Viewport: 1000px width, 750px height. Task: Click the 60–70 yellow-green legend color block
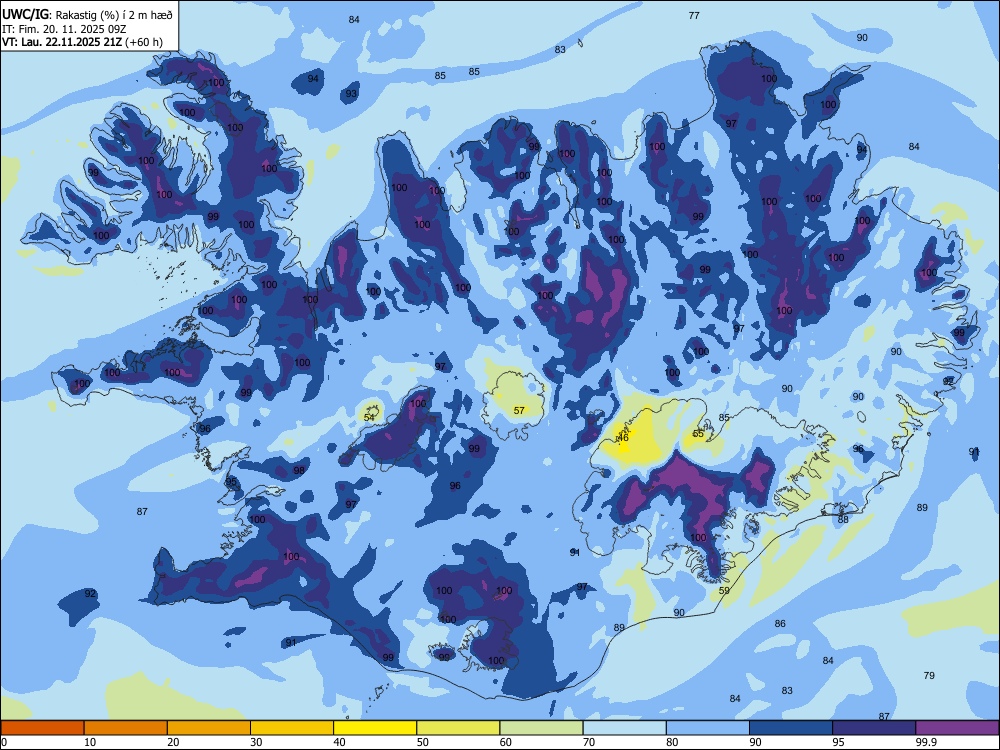[541, 728]
